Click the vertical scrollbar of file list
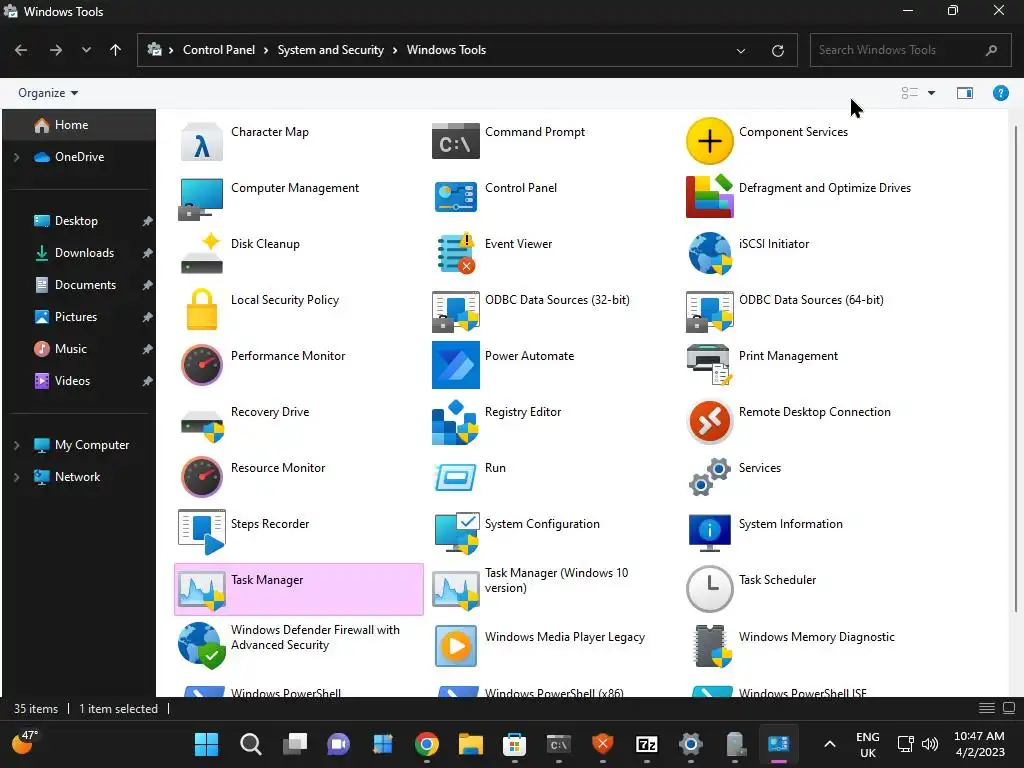1024x768 pixels. point(1016,369)
